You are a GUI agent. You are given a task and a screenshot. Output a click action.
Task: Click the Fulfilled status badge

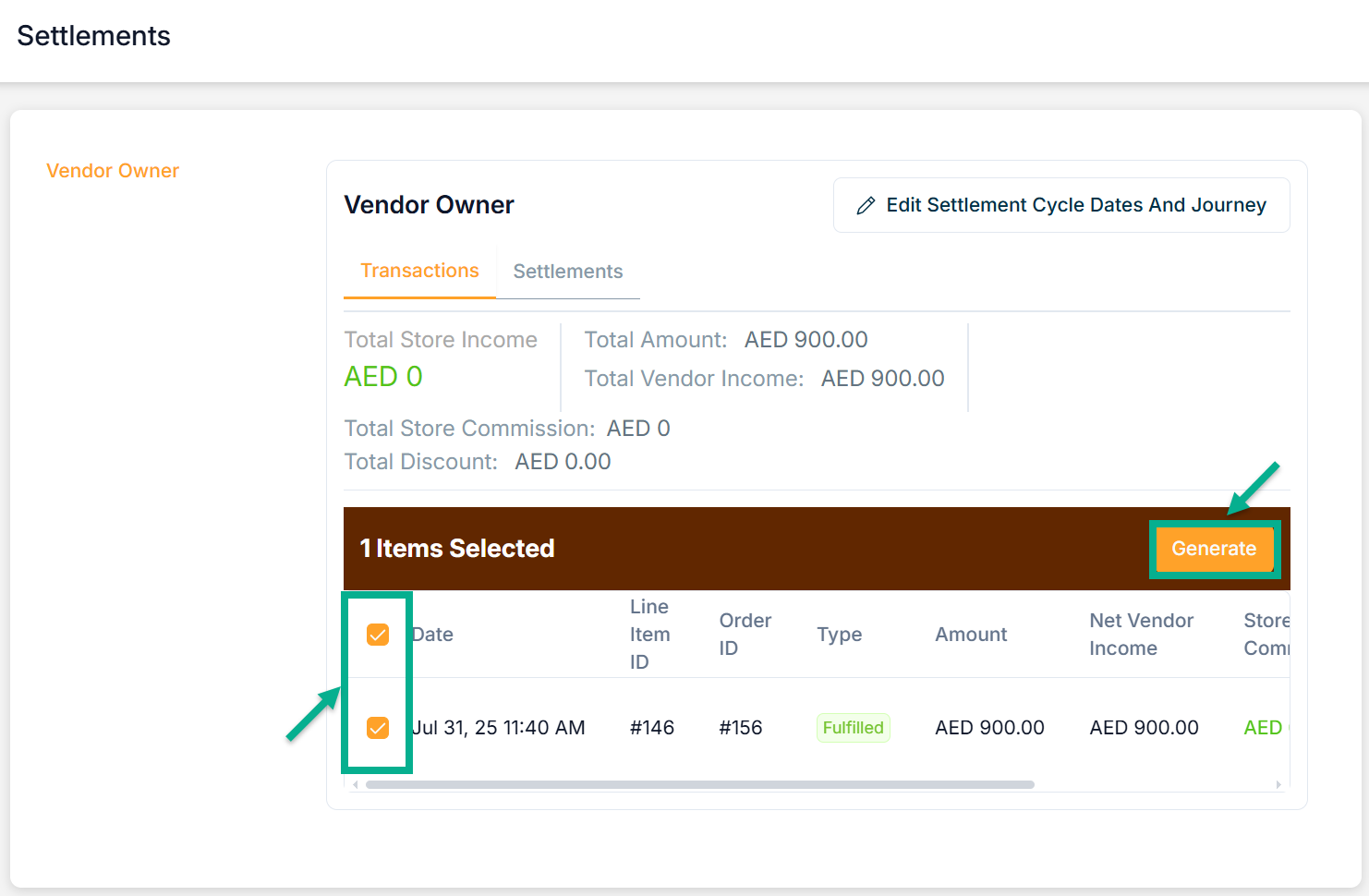pos(853,728)
